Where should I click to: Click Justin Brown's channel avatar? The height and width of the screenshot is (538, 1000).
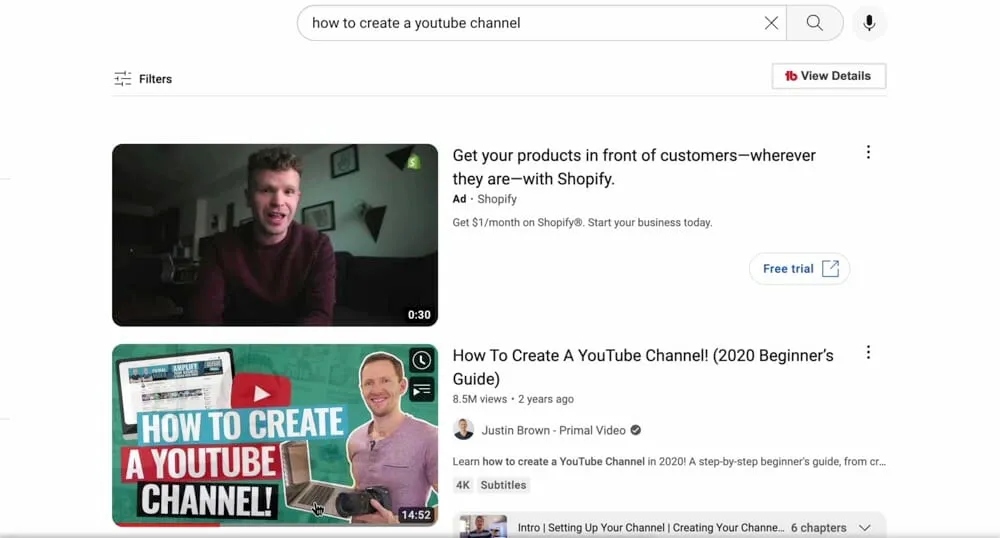(464, 430)
